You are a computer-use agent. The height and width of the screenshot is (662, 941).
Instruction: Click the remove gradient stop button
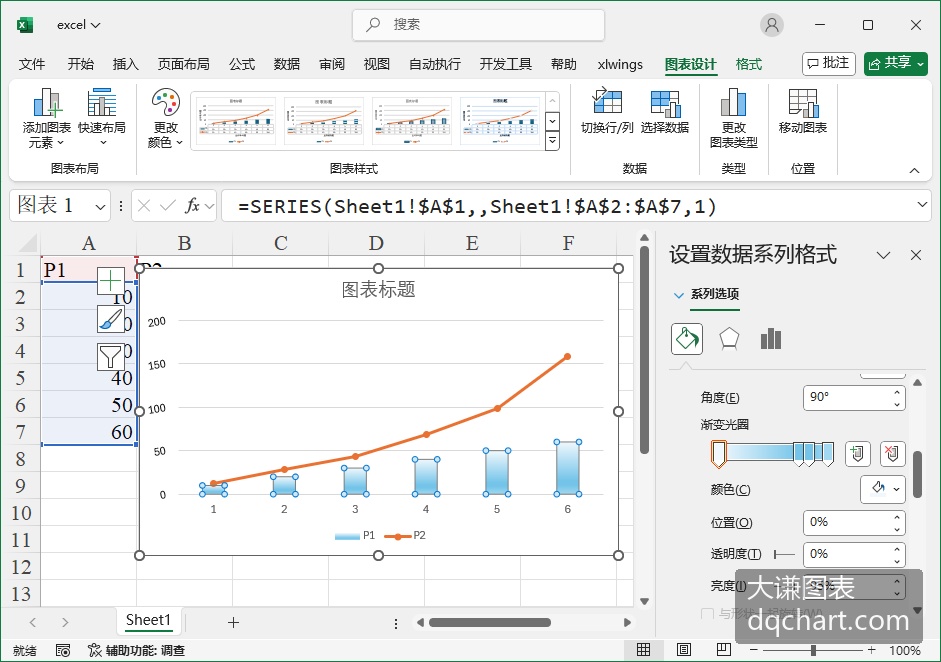point(892,454)
